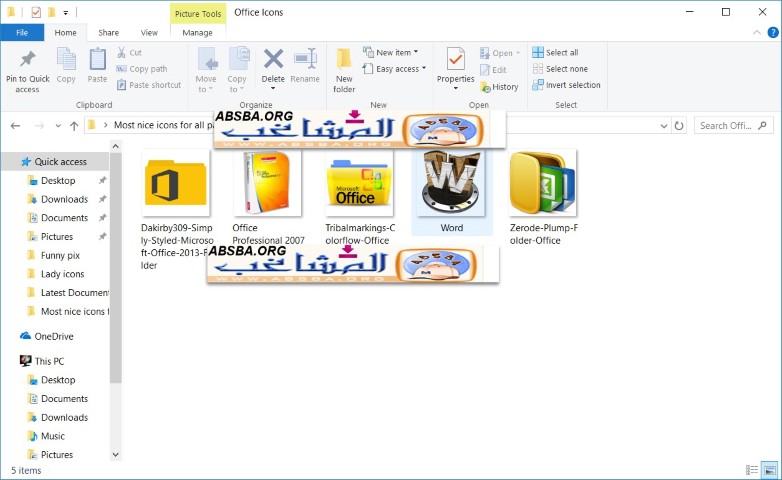Open the Copy to dropdown
Viewport: 782px width, 480px height.
tap(237, 70)
